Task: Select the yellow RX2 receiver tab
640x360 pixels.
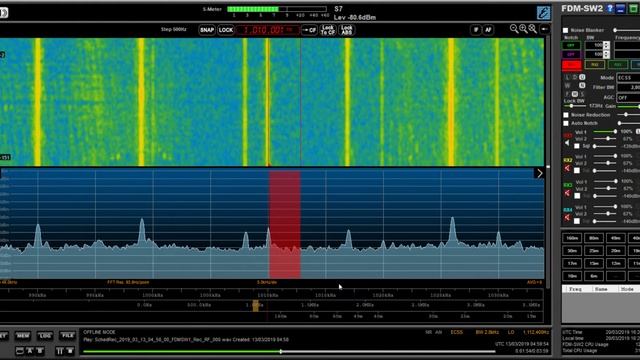Action: point(595,65)
